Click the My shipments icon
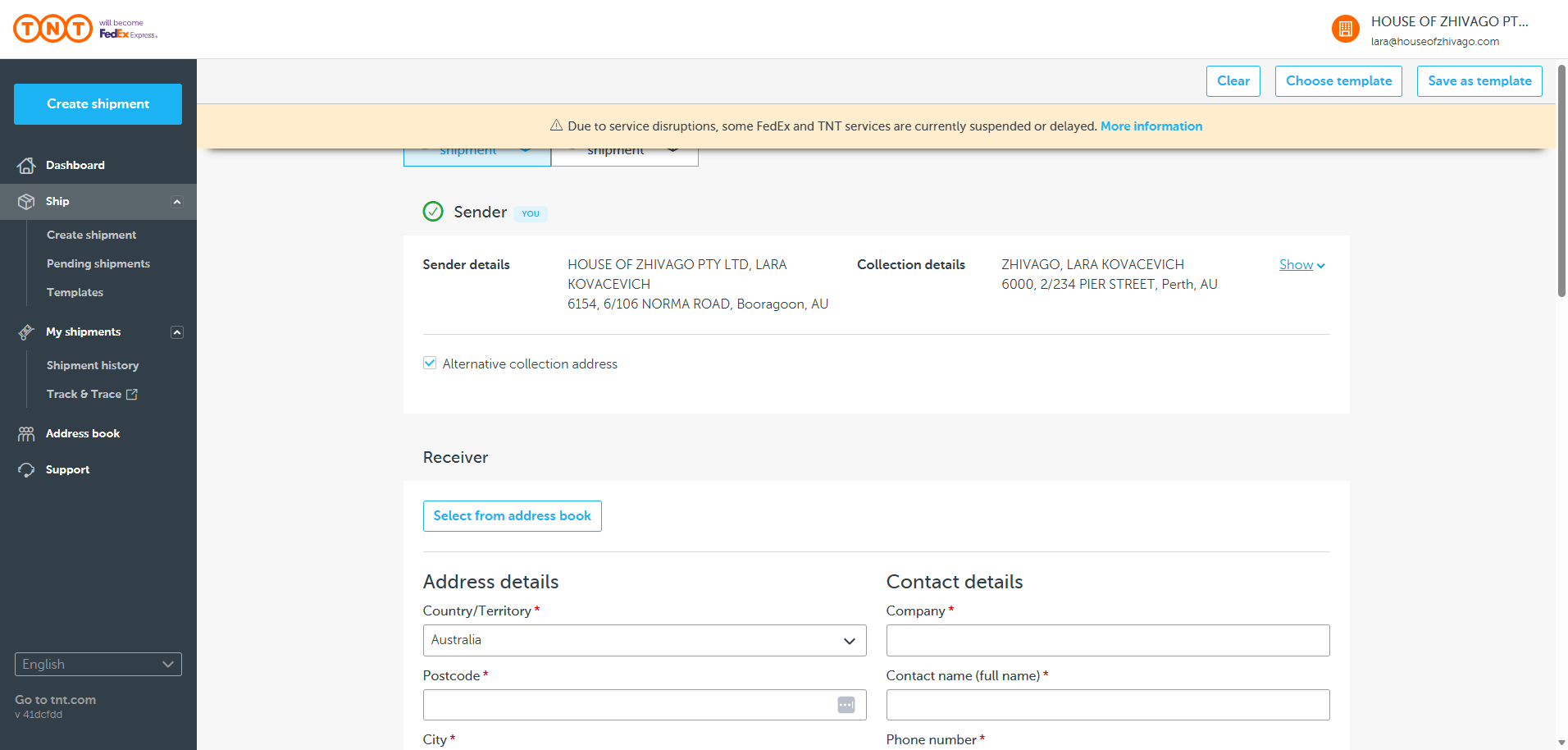This screenshot has width=1568, height=750. tap(26, 332)
